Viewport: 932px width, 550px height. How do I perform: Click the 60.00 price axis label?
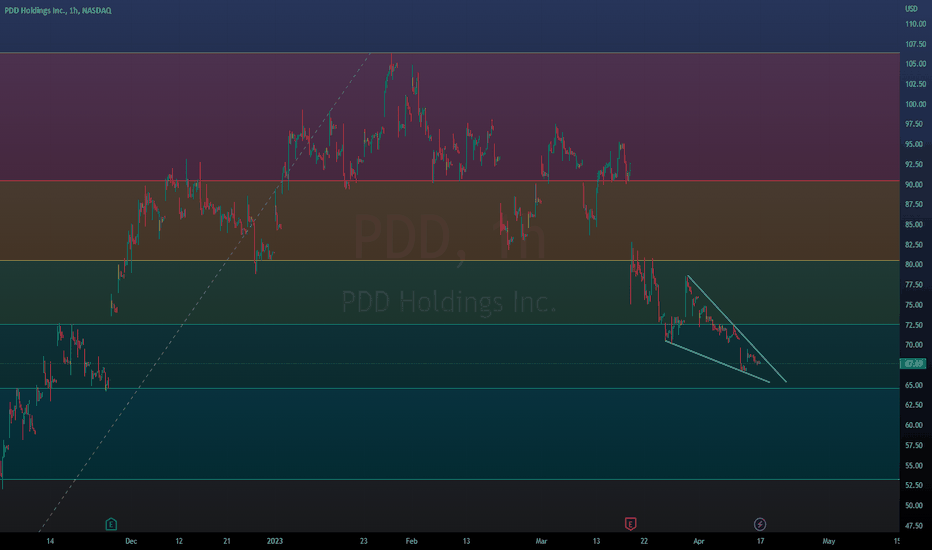pyautogui.click(x=915, y=425)
